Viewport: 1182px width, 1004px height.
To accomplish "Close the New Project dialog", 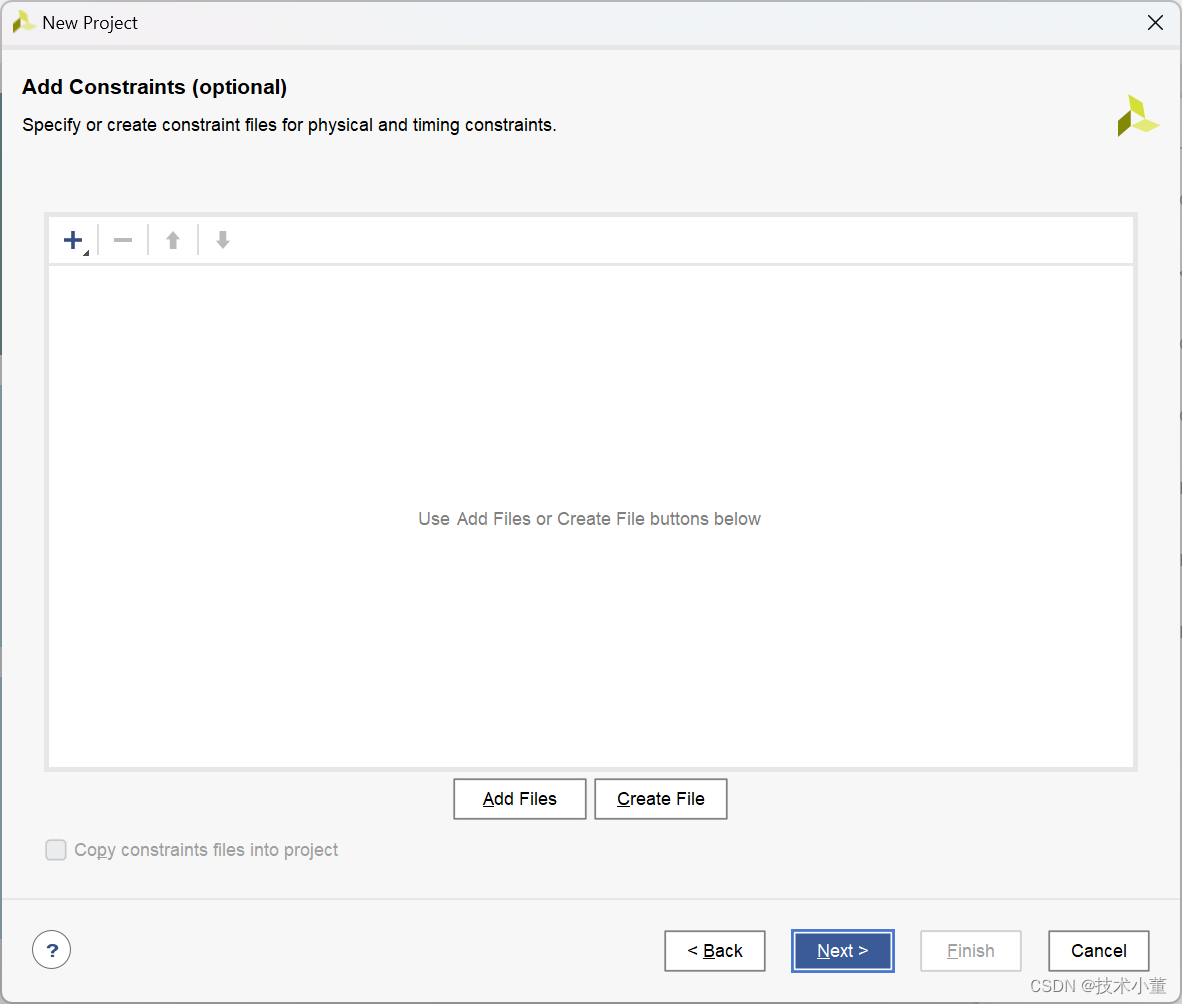I will tap(1155, 23).
